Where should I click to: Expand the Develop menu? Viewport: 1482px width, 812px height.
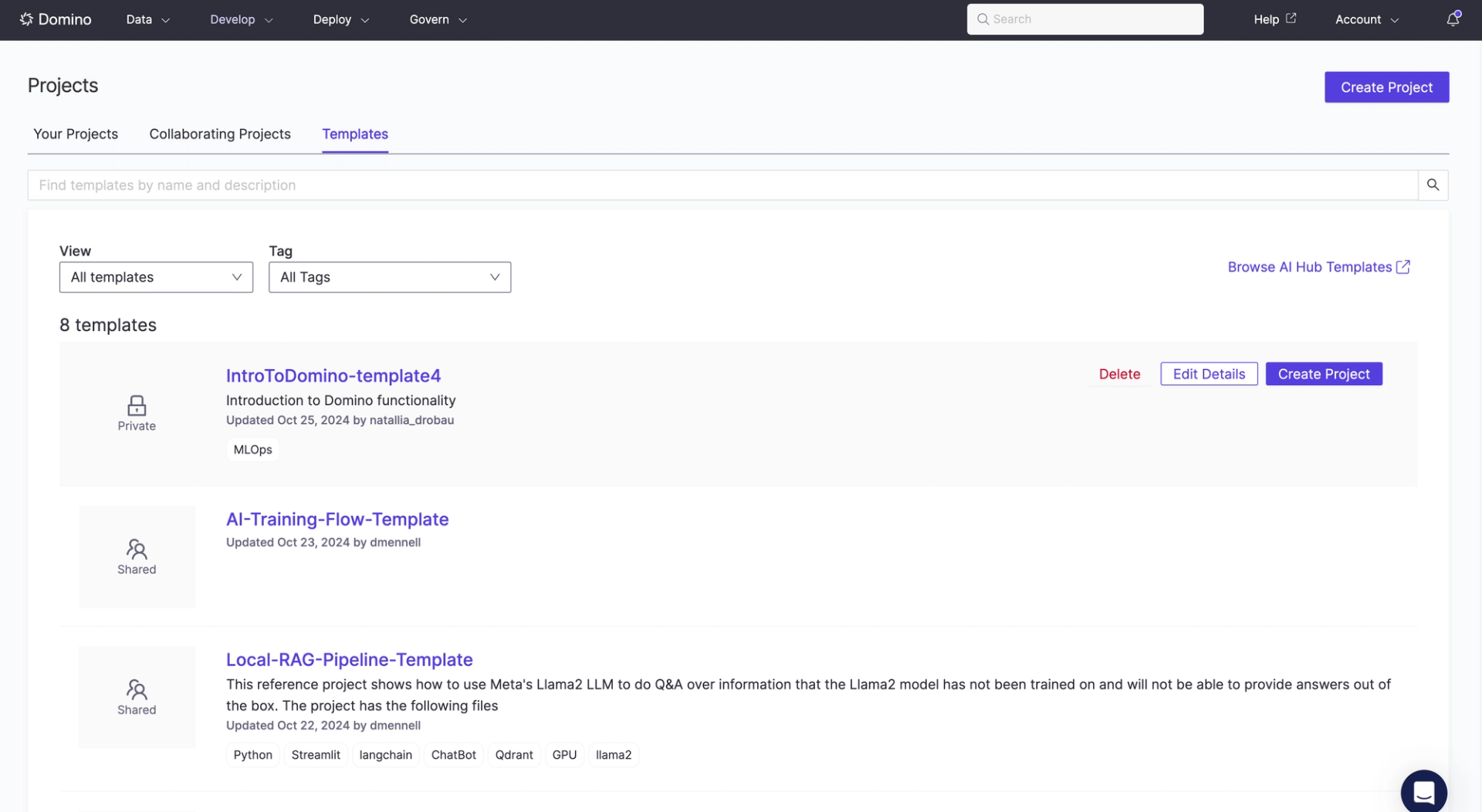coord(242,19)
